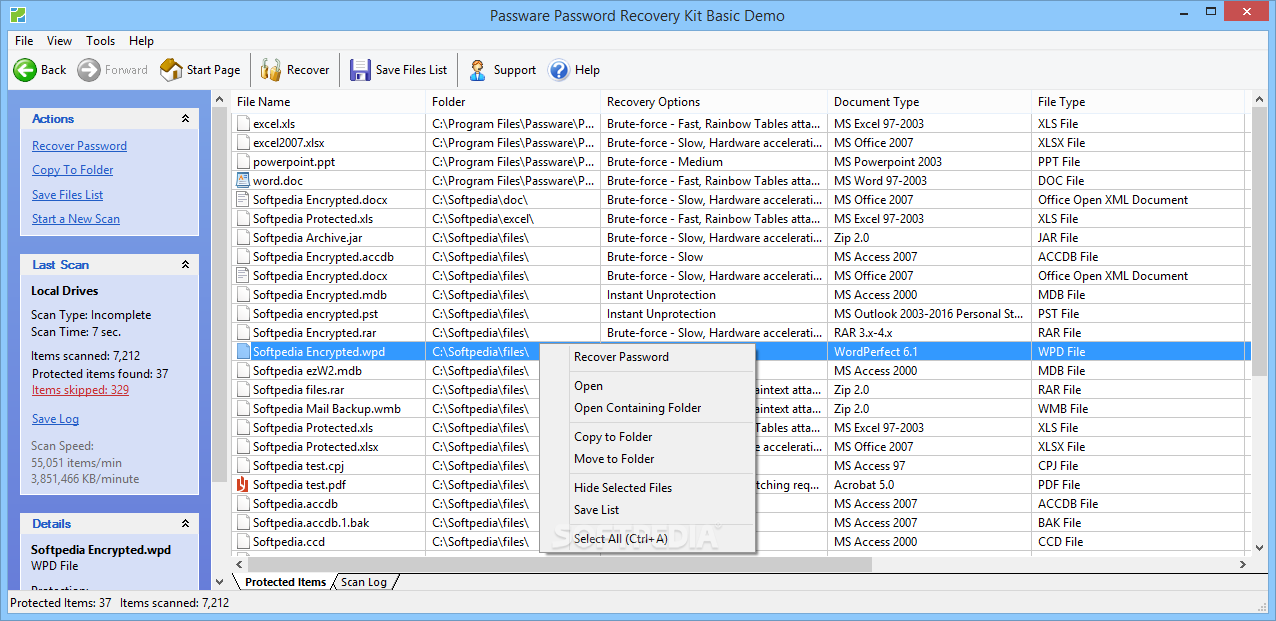The width and height of the screenshot is (1276, 621).
Task: Click the WordPerfect 6.1 document type cell
Action: [930, 352]
